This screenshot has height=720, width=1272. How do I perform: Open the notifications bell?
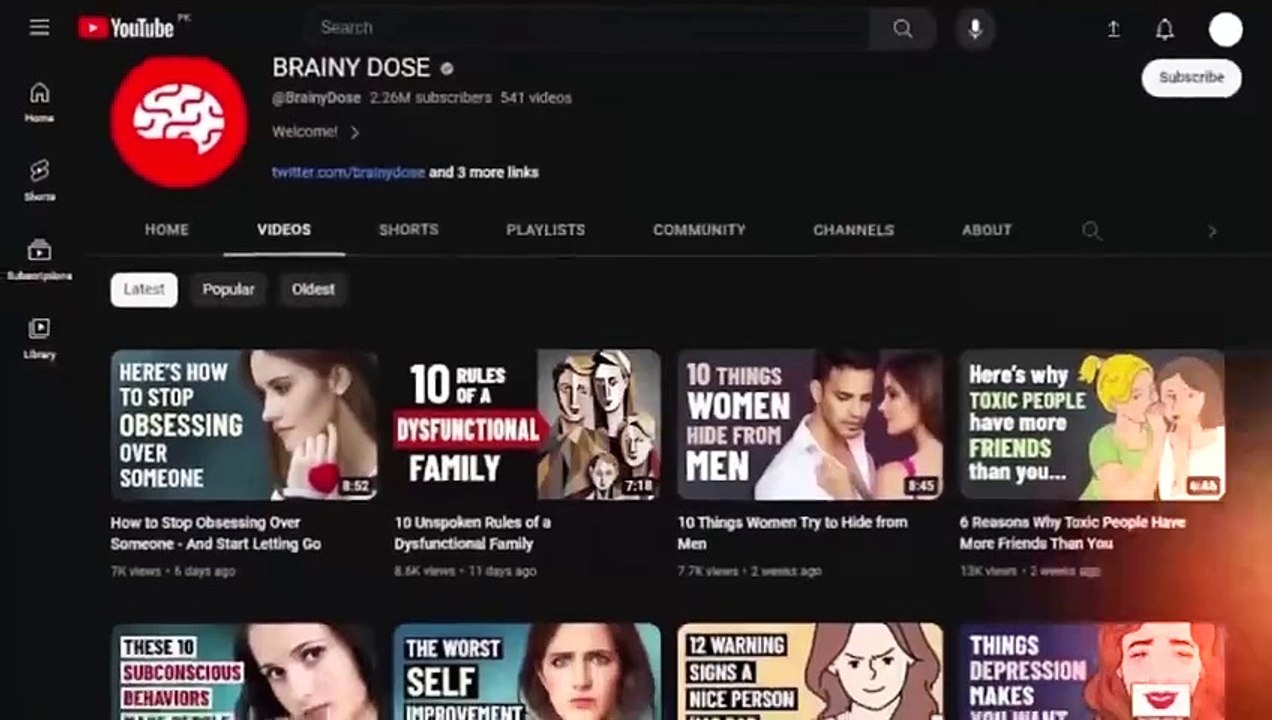[x=1165, y=30]
